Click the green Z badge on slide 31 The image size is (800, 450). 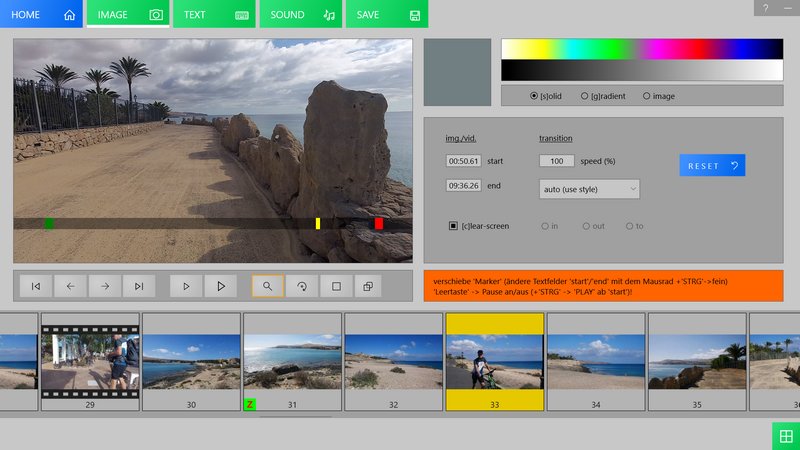(x=249, y=405)
